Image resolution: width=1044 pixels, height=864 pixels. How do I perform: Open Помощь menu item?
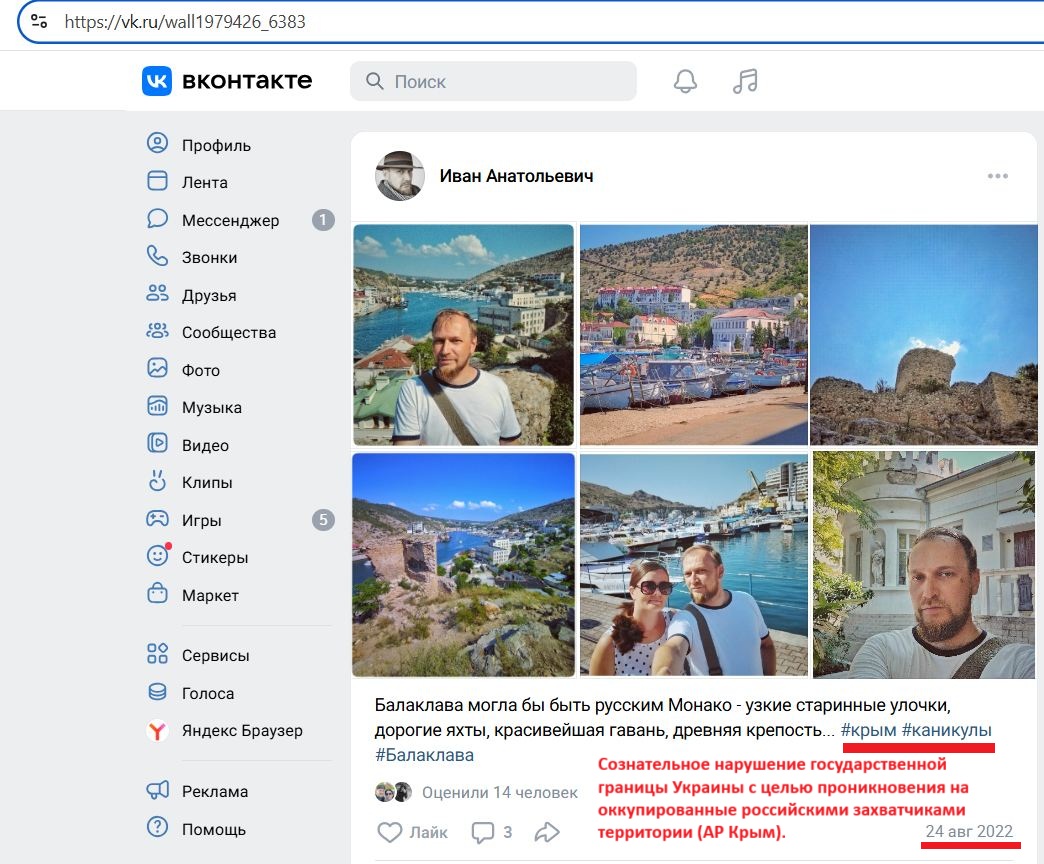pyautogui.click(x=214, y=830)
